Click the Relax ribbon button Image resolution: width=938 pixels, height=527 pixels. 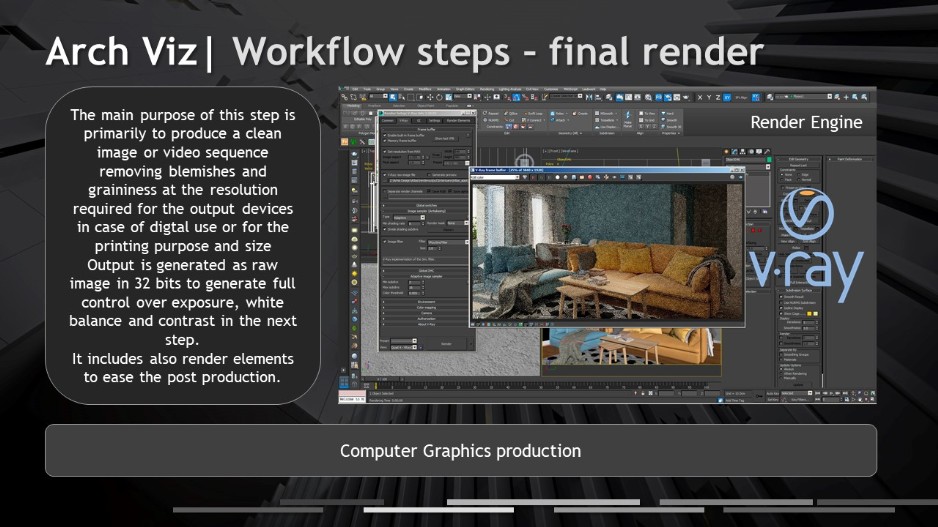pyautogui.click(x=559, y=114)
